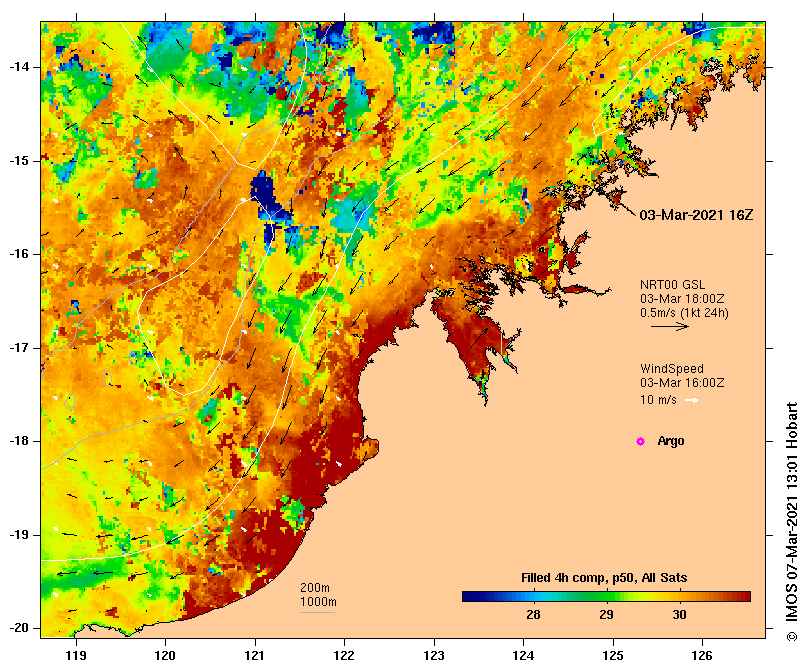809x672 pixels.
Task: Click the '03-Mar 18:00Z' timestamp
Action: coord(682,299)
